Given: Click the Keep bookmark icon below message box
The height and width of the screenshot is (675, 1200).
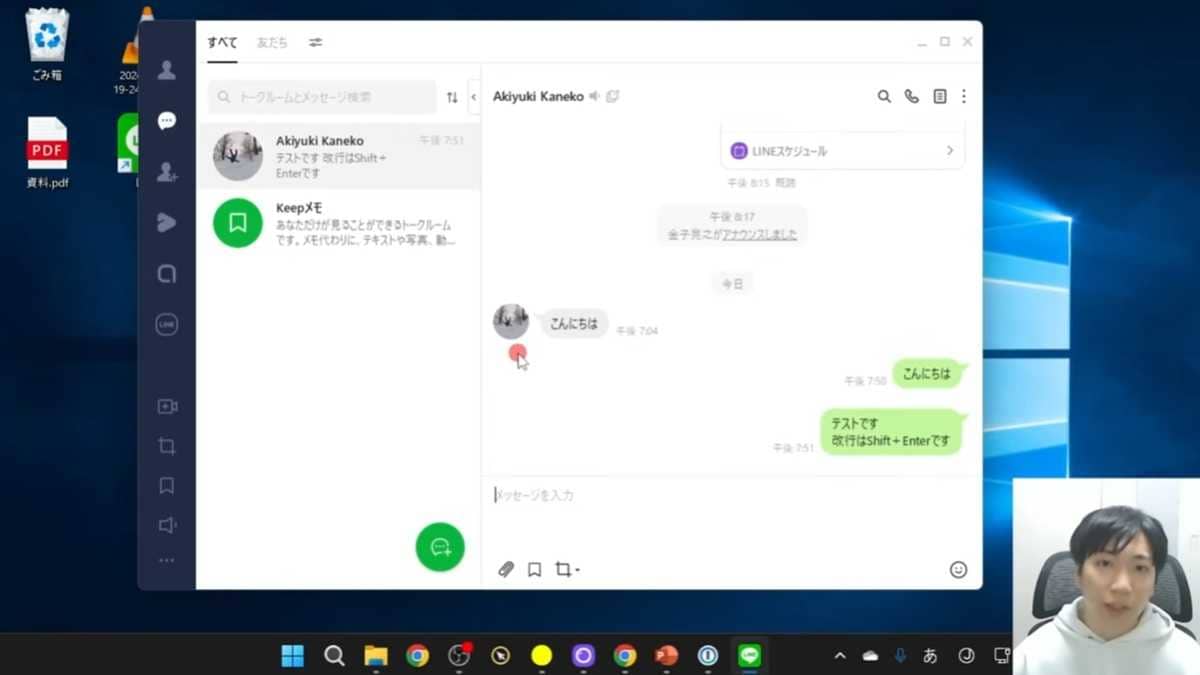Looking at the screenshot, I should pyautogui.click(x=534, y=570).
